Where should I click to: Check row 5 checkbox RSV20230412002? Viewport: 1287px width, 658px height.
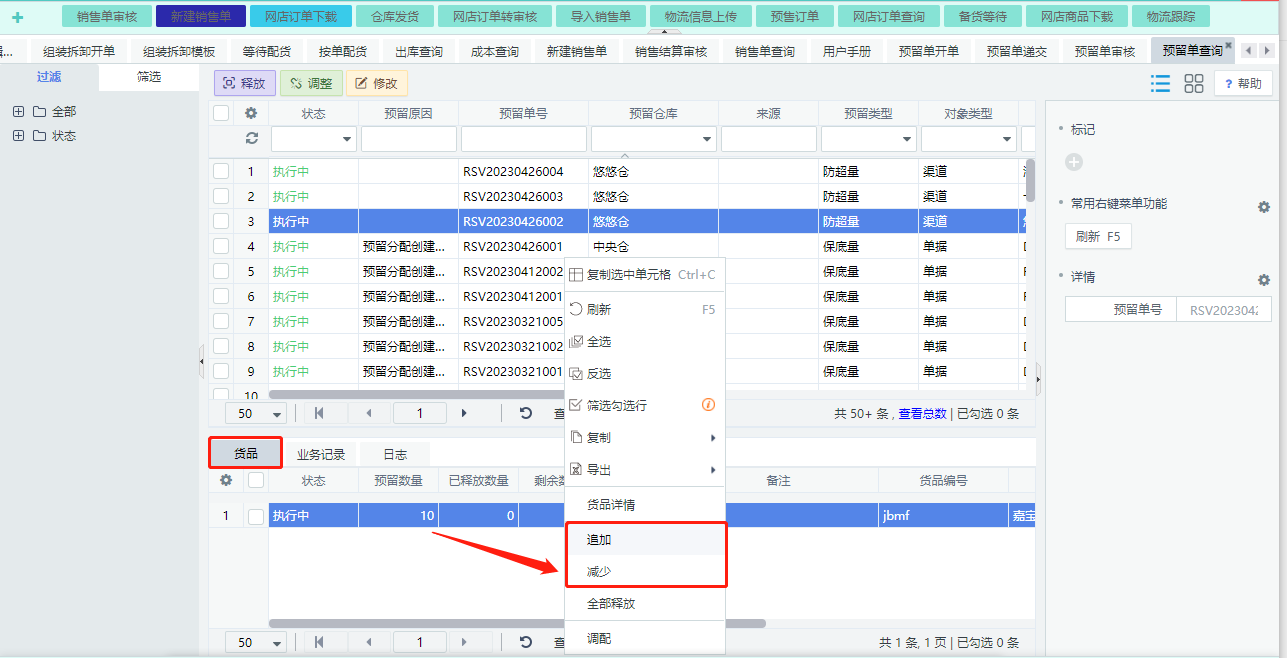[x=221, y=271]
